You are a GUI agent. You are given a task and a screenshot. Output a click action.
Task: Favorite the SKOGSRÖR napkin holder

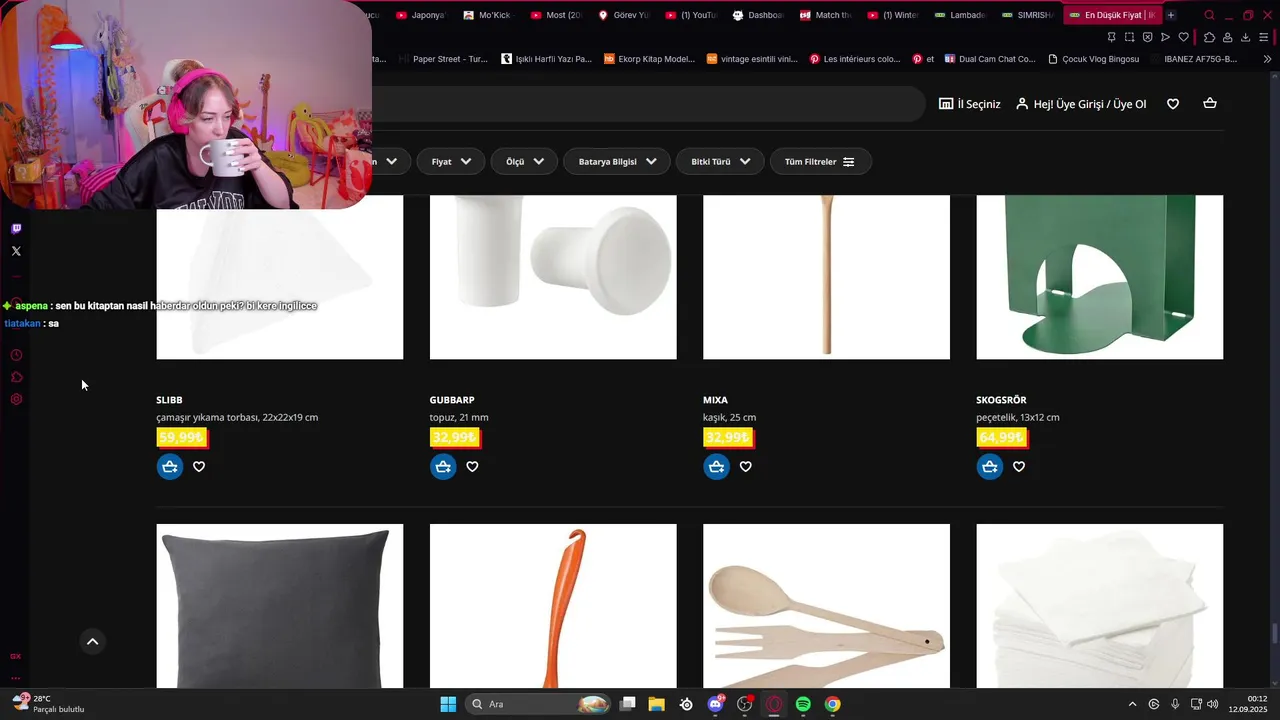point(1019,467)
